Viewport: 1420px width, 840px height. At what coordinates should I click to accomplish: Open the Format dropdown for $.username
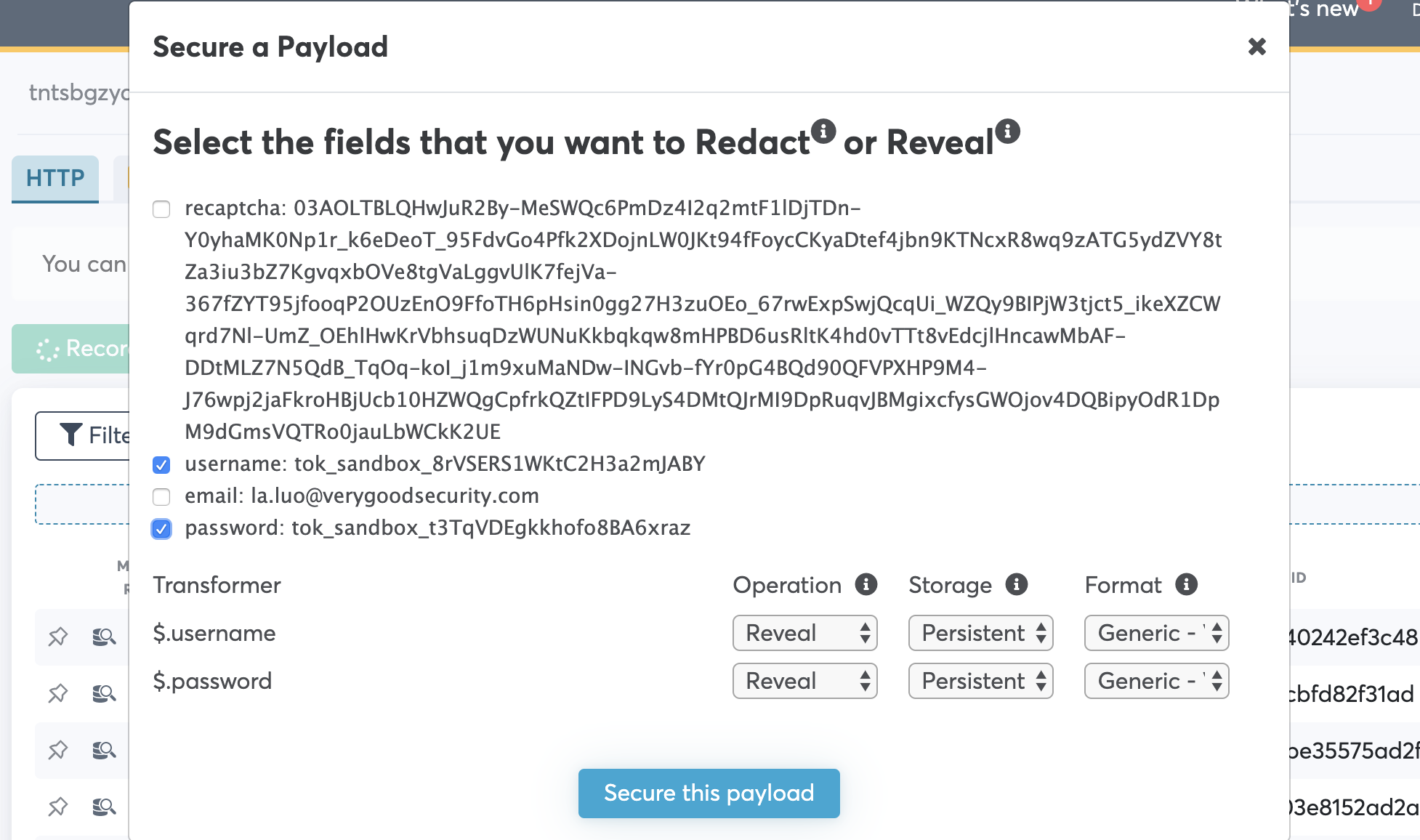(1156, 633)
